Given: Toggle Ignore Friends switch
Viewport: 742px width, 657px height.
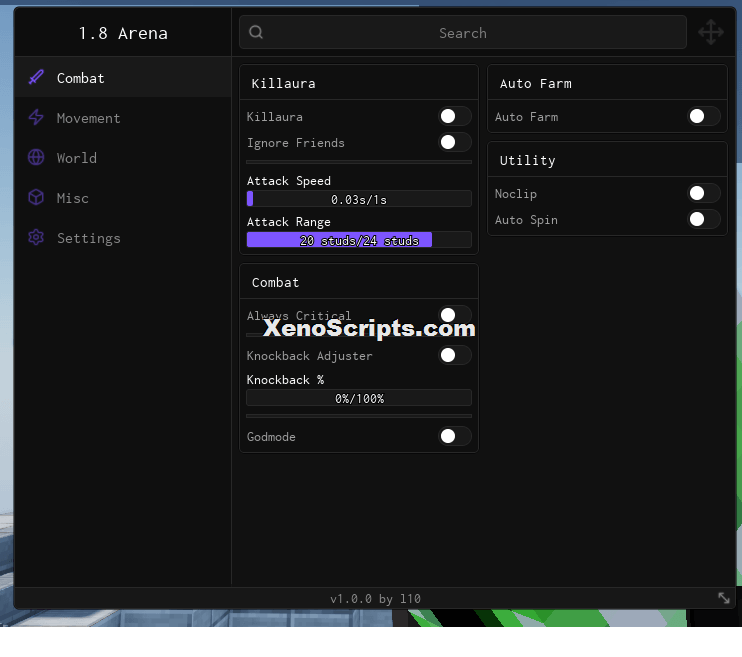Looking at the screenshot, I should click(454, 142).
